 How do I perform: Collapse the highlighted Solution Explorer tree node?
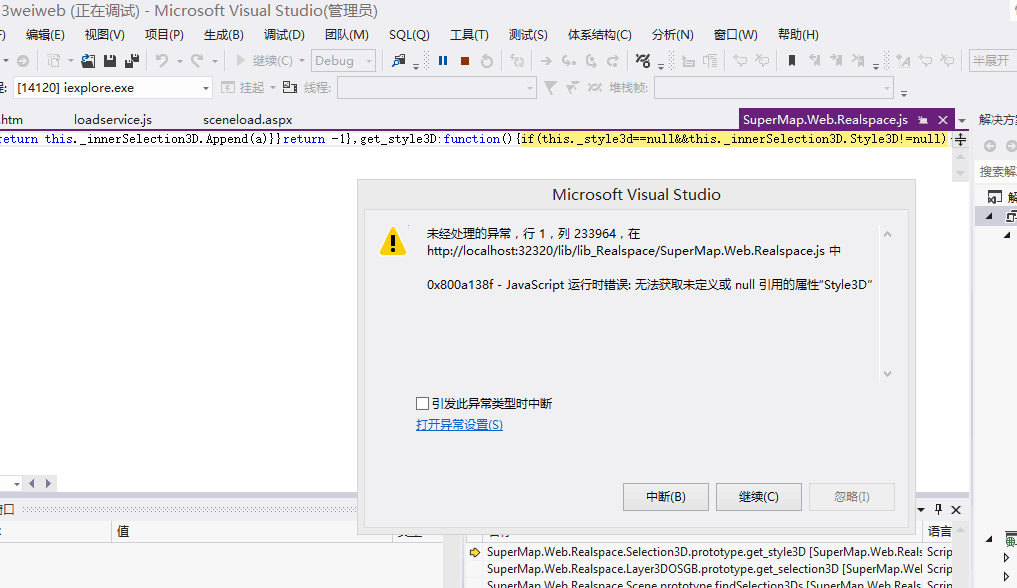[989, 216]
